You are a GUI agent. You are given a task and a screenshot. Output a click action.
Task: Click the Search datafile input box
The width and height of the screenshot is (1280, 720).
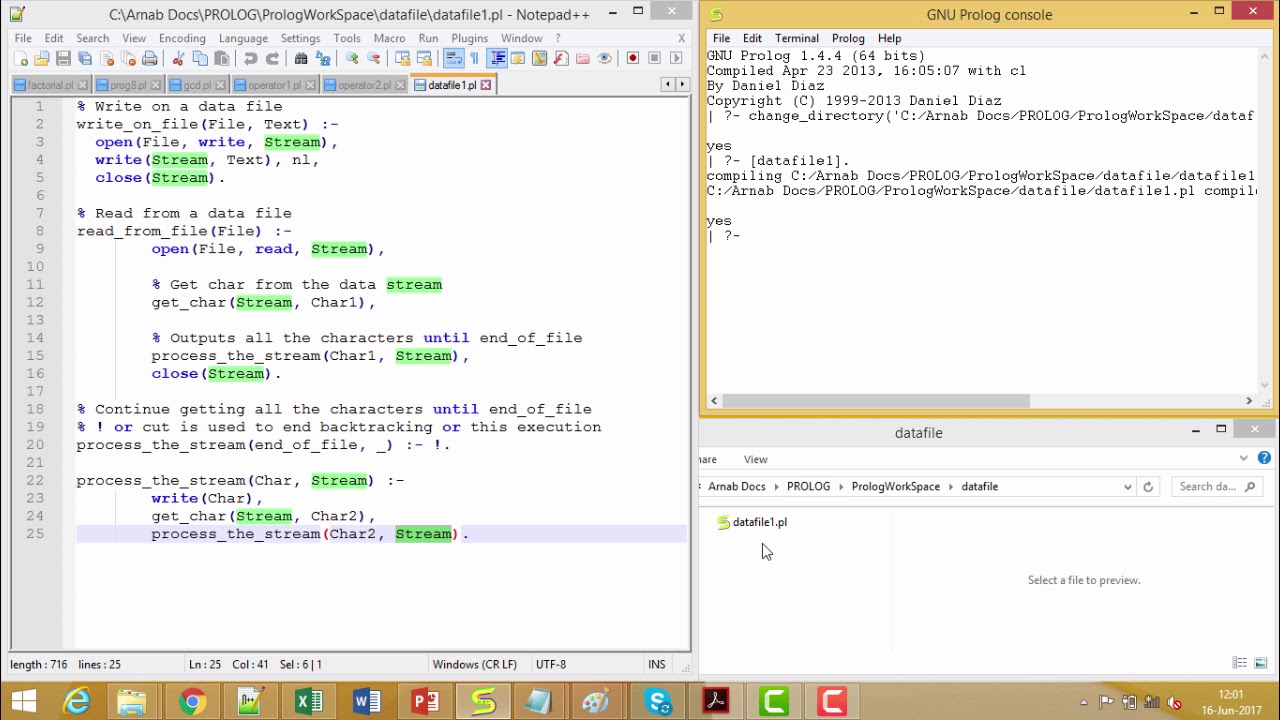pyautogui.click(x=1208, y=487)
